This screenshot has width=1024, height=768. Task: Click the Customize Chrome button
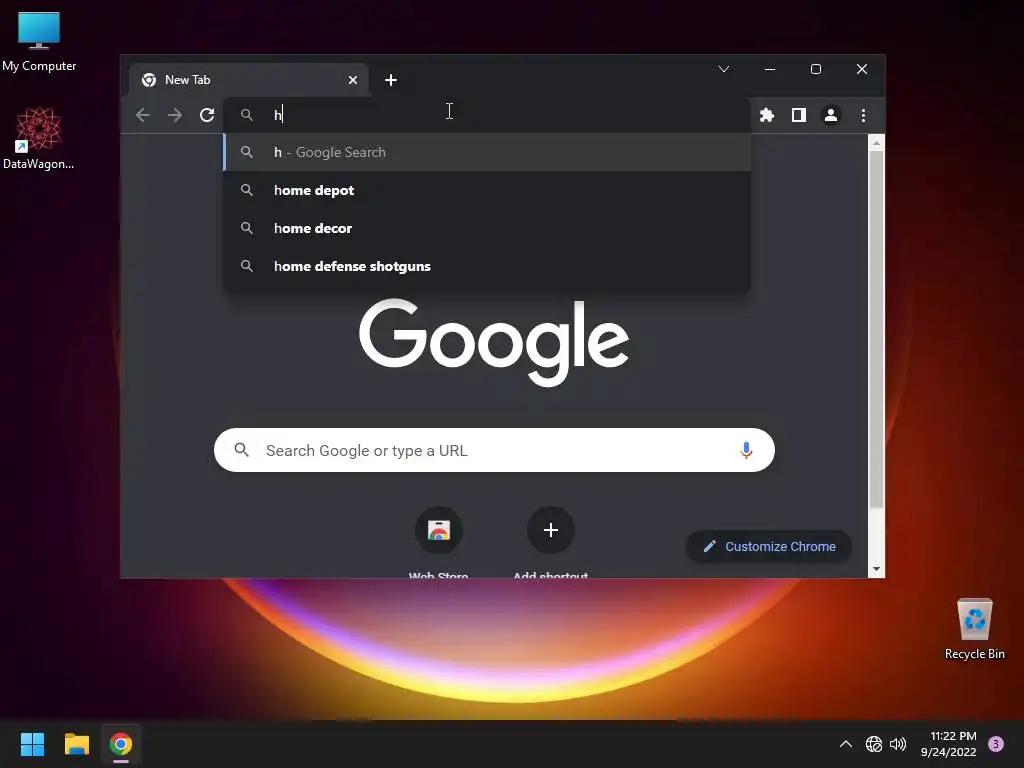(769, 547)
